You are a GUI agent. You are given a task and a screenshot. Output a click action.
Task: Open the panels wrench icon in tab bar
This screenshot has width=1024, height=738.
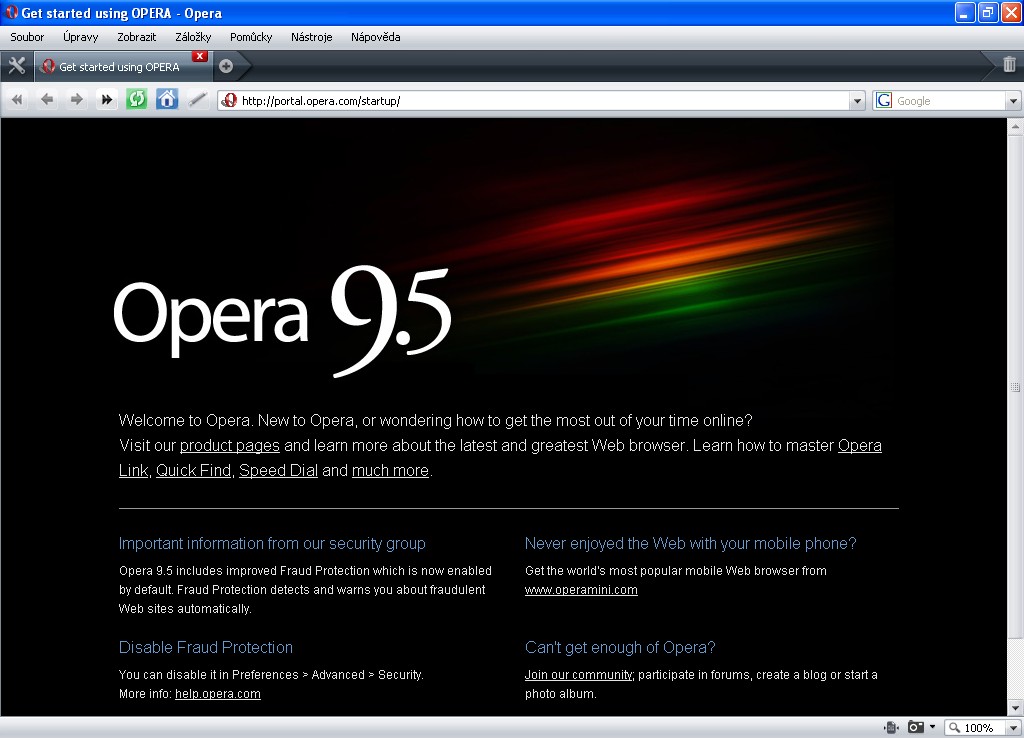(x=16, y=65)
